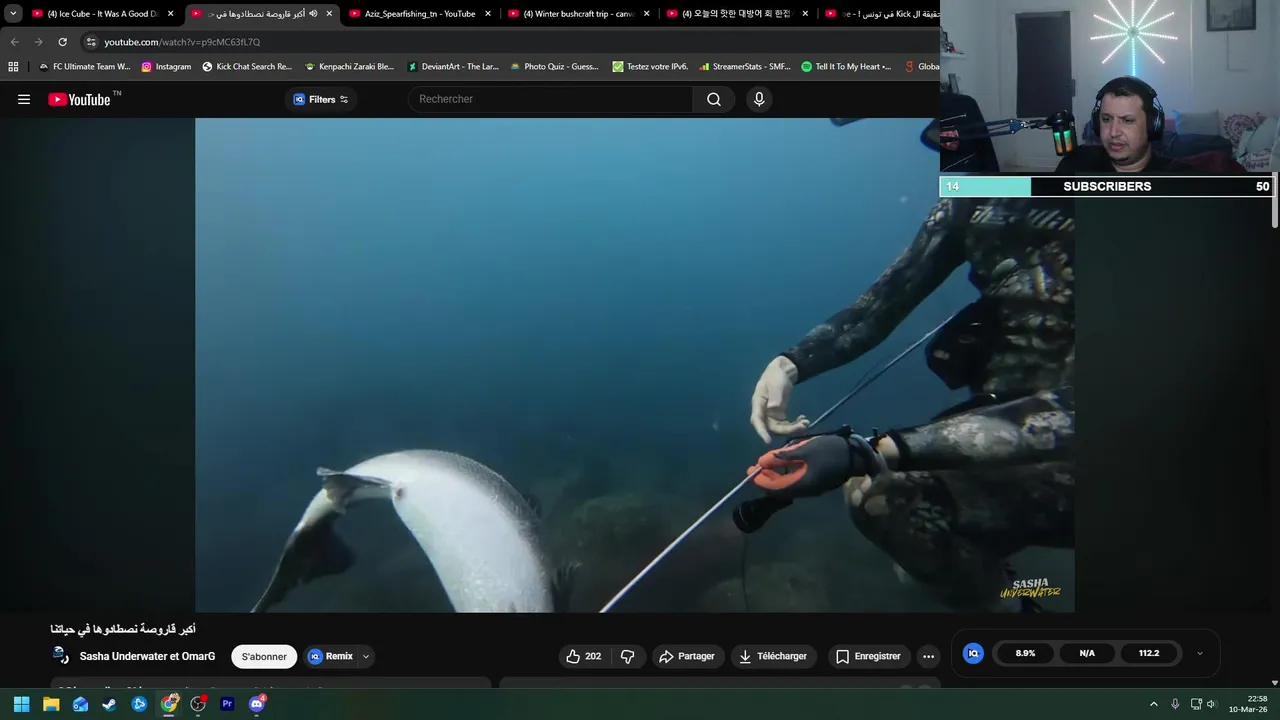The height and width of the screenshot is (720, 1280).
Task: Open the Tell It To My Heart bookmark
Action: point(846,67)
